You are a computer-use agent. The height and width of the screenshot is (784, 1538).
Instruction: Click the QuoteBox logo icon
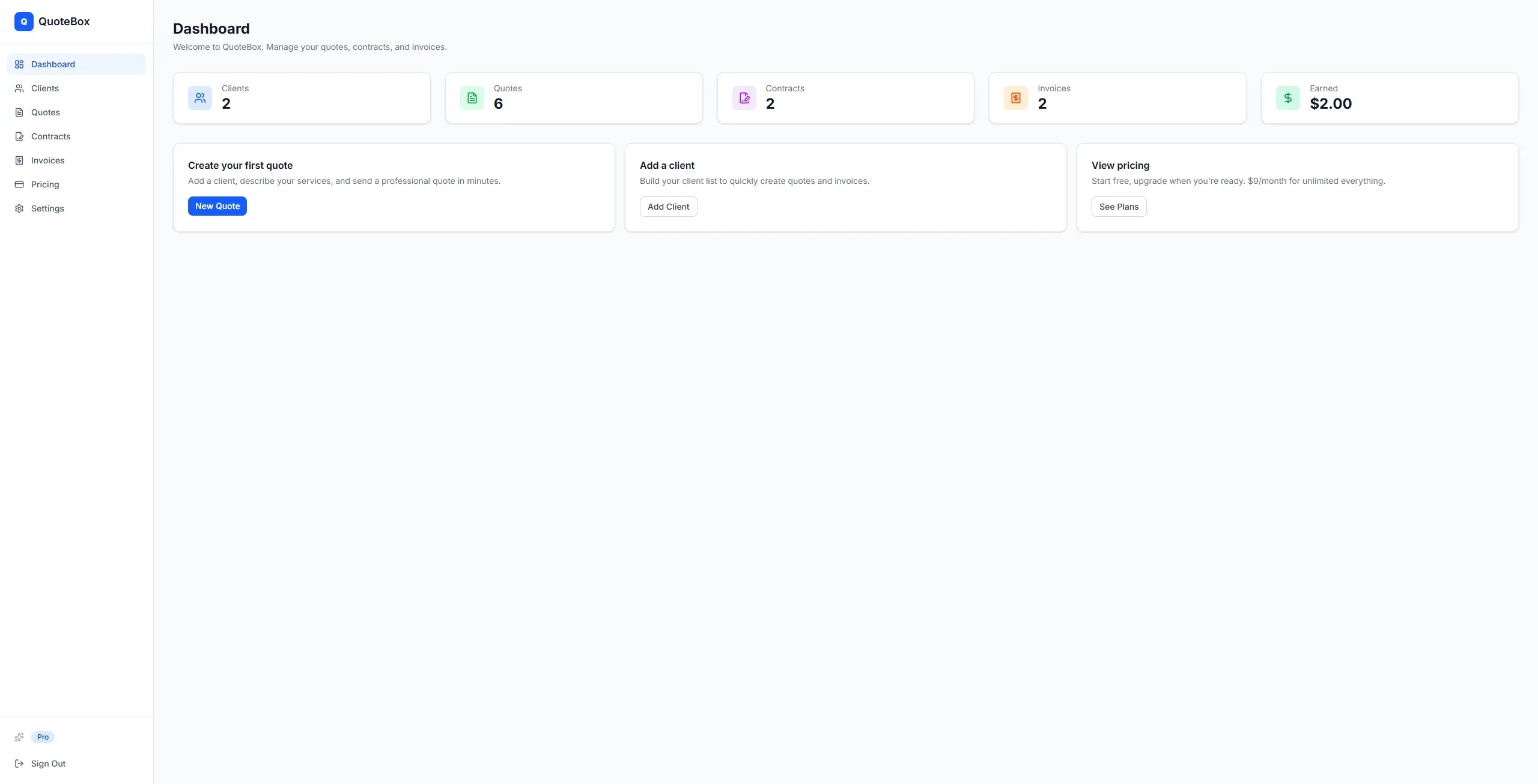[x=24, y=22]
